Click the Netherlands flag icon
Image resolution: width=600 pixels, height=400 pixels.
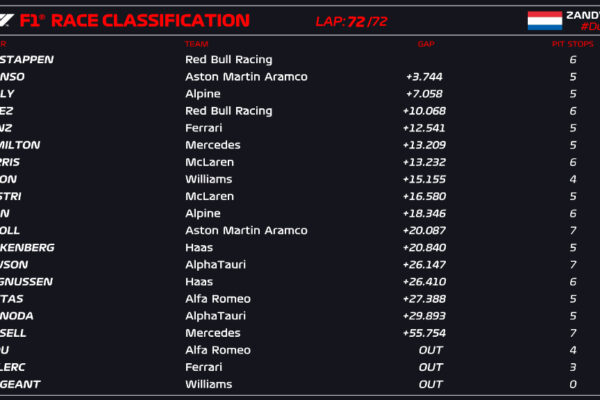(x=545, y=20)
